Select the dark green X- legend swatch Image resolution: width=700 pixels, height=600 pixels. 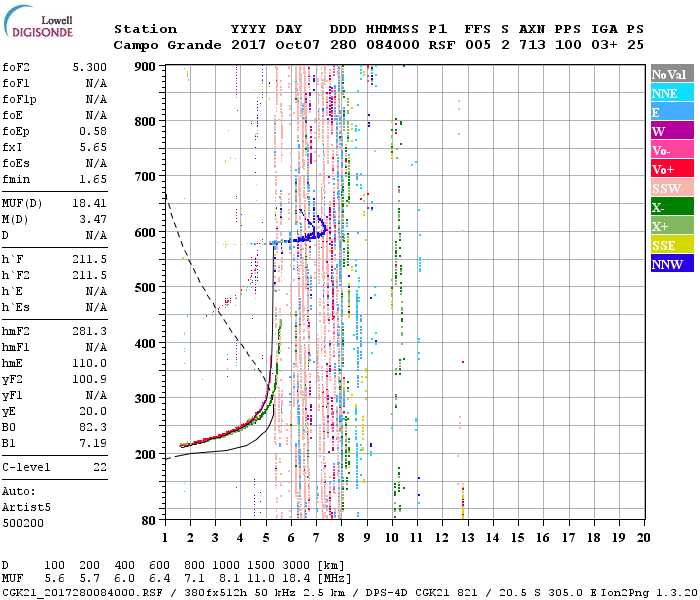[x=670, y=208]
